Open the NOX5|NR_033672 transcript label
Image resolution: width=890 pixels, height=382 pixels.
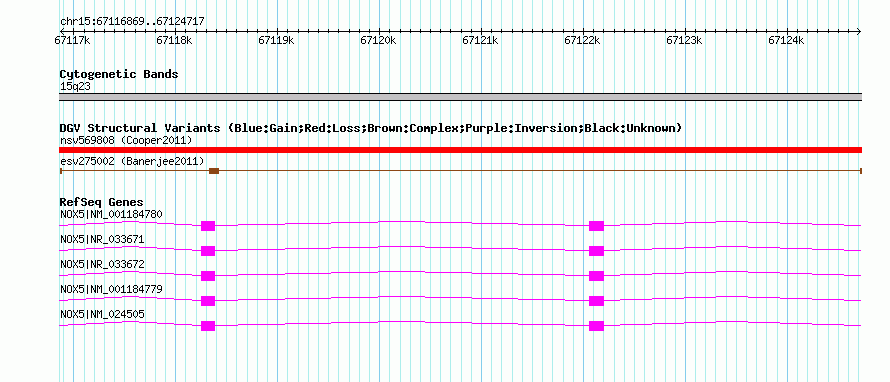point(102,265)
